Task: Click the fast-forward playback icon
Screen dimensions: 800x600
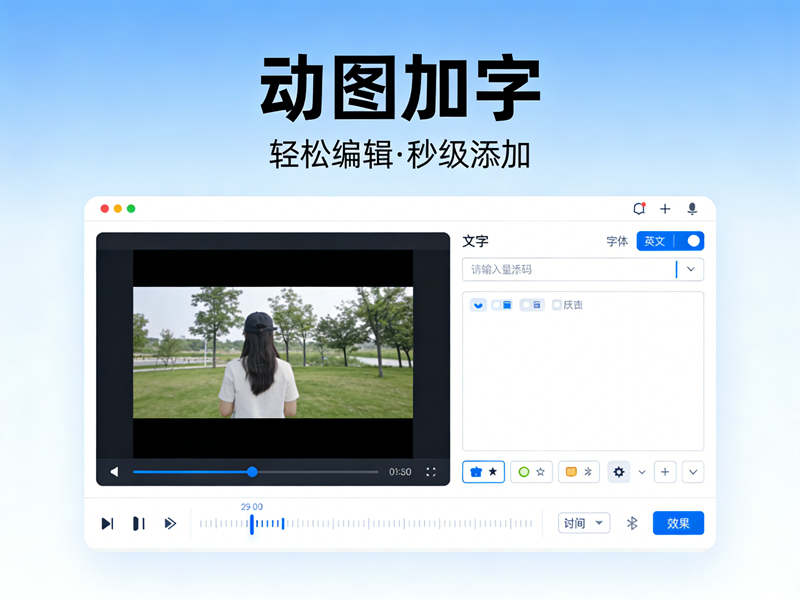Action: tap(171, 522)
